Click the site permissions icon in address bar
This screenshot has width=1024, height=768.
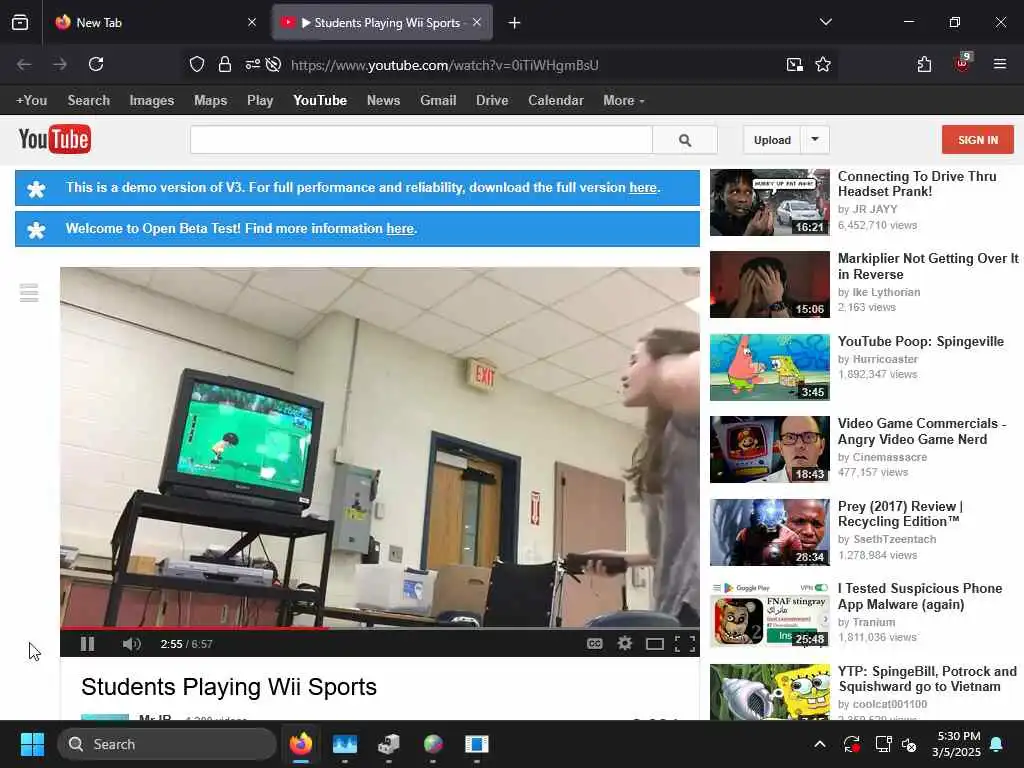(253, 64)
